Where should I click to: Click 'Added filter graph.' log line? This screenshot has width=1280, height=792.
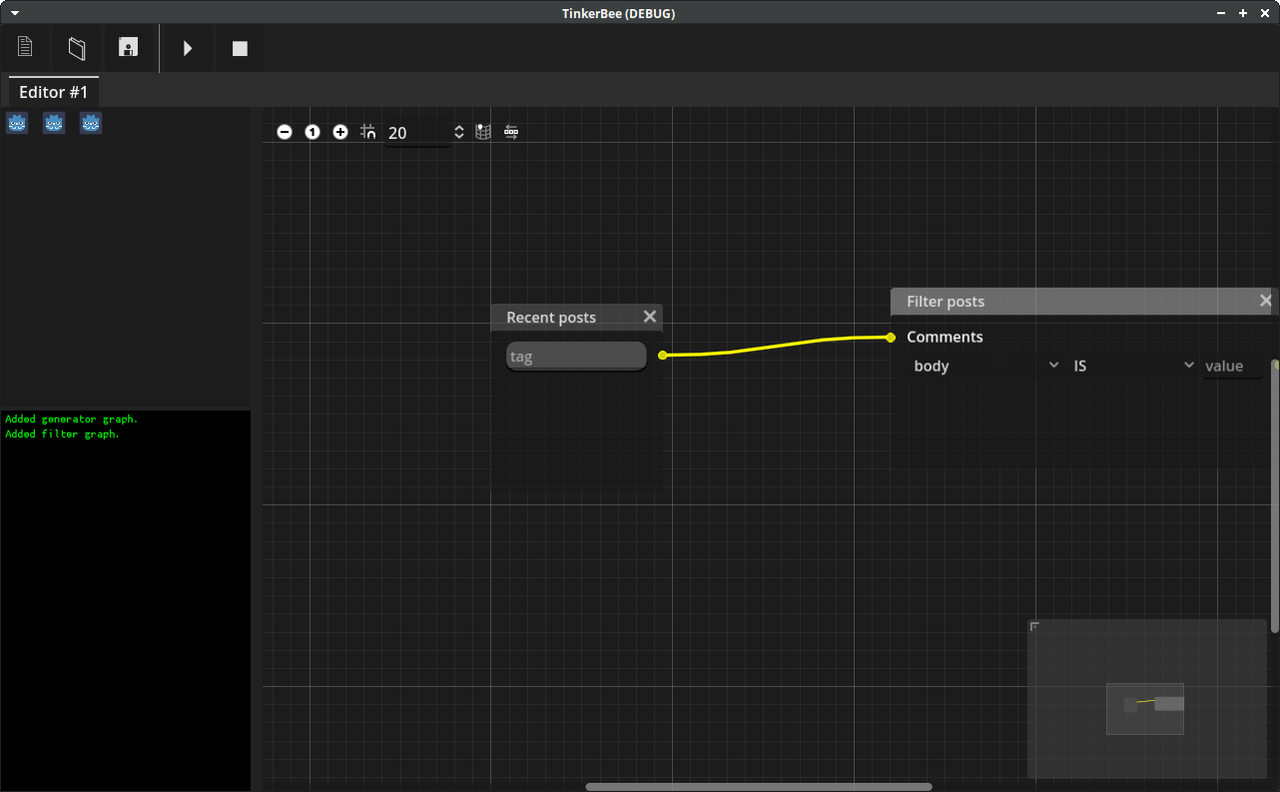click(x=62, y=434)
